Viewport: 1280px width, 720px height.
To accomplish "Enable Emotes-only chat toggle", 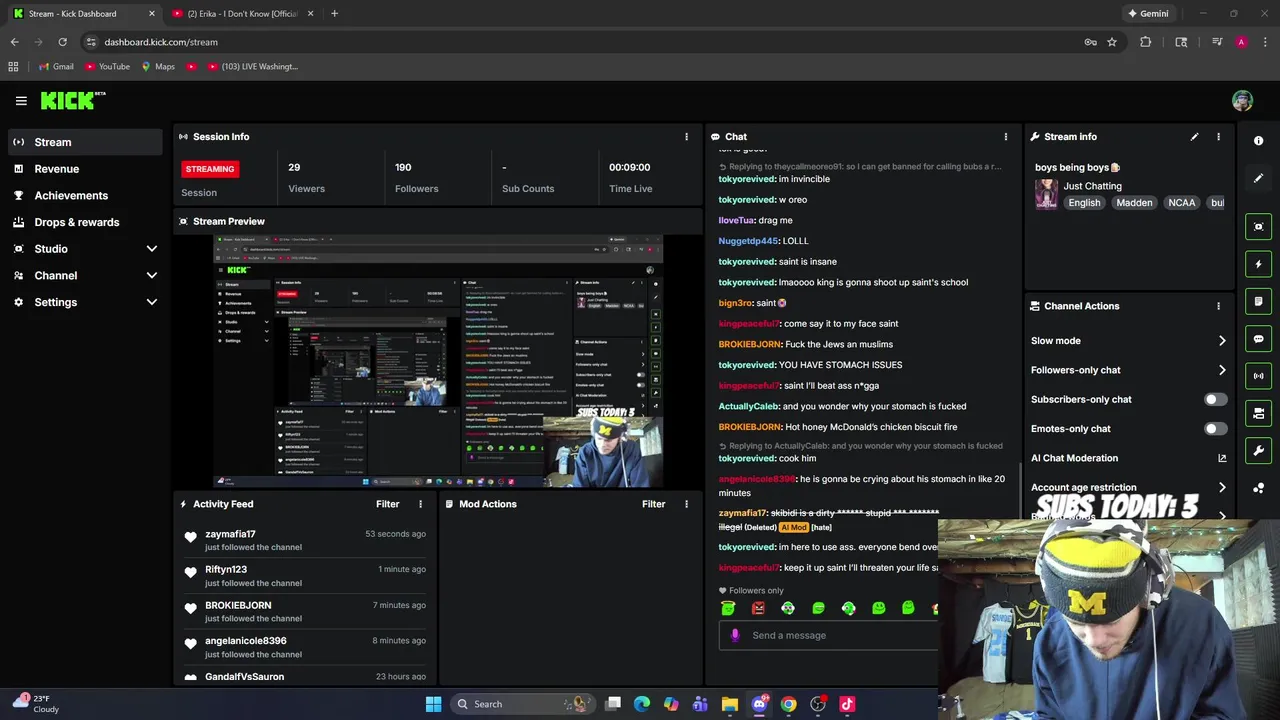I will click(x=1215, y=429).
